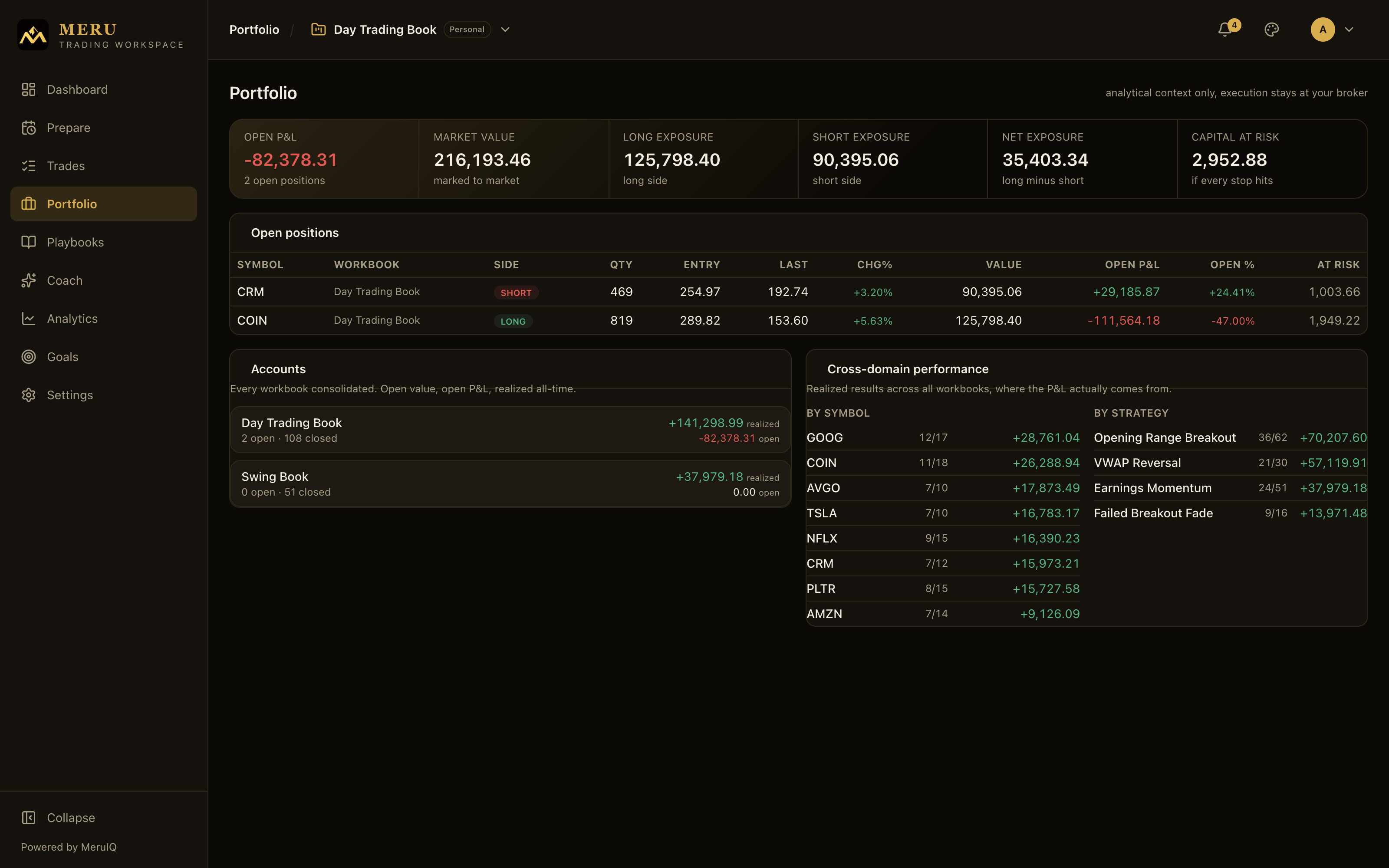Click Failed Breakout Fade strategy row

(x=1230, y=513)
